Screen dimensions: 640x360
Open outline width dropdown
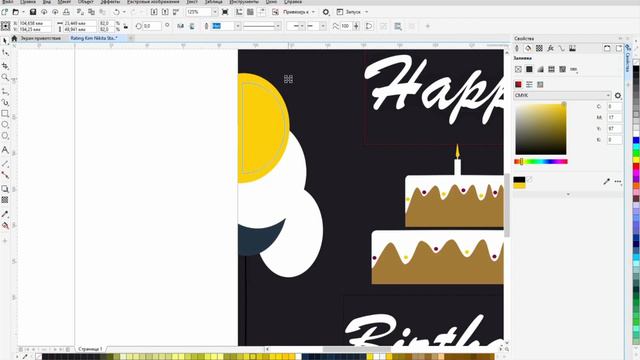(238, 26)
